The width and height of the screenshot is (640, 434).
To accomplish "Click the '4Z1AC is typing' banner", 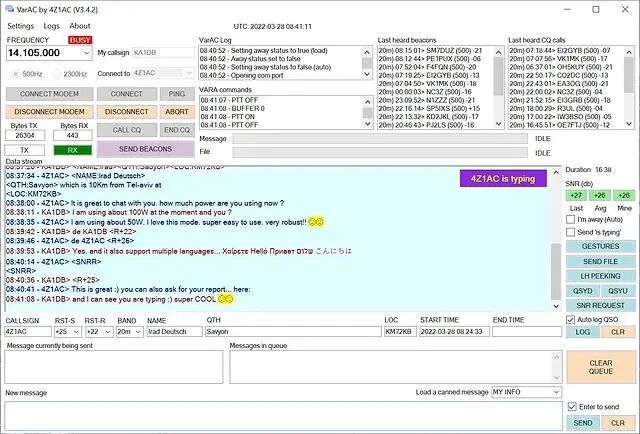I will [x=503, y=179].
